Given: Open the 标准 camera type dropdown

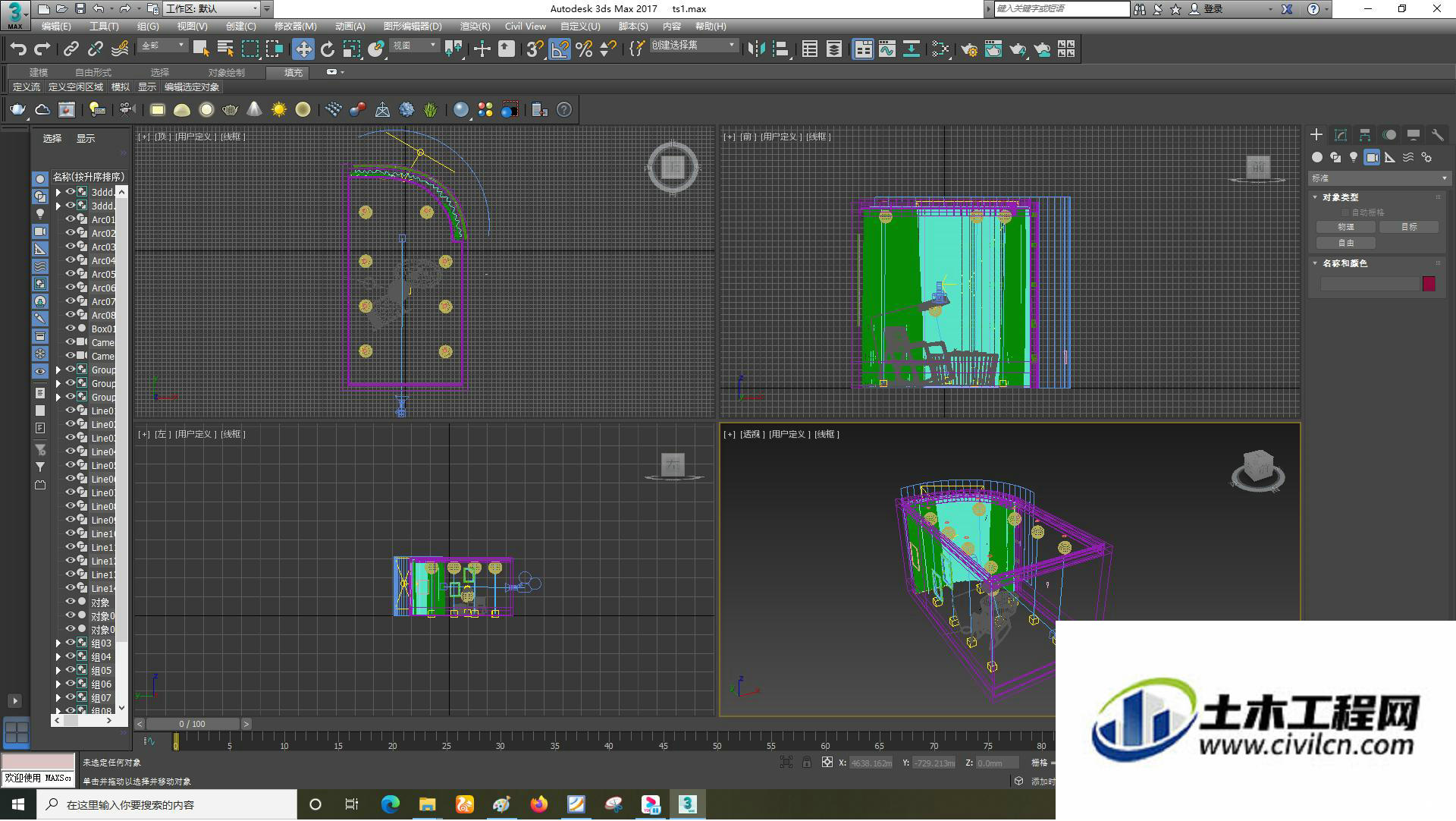Looking at the screenshot, I should coord(1379,178).
